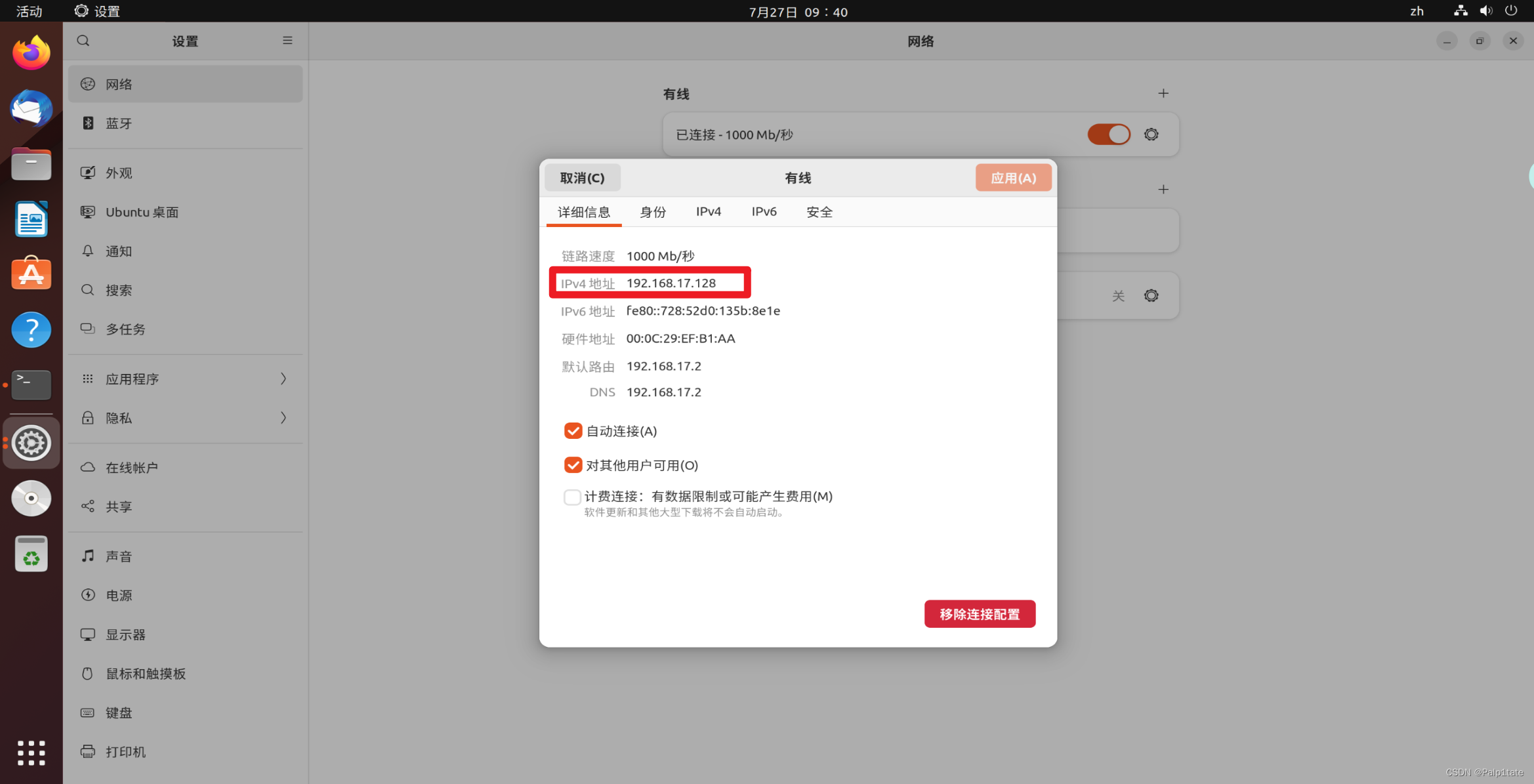Click the second plus icon under wired section
The image size is (1534, 784).
1163,190
